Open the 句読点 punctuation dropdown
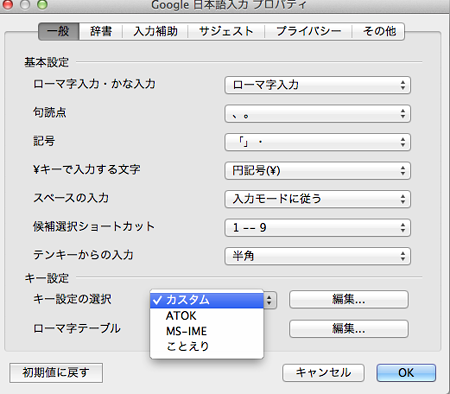 click(317, 114)
